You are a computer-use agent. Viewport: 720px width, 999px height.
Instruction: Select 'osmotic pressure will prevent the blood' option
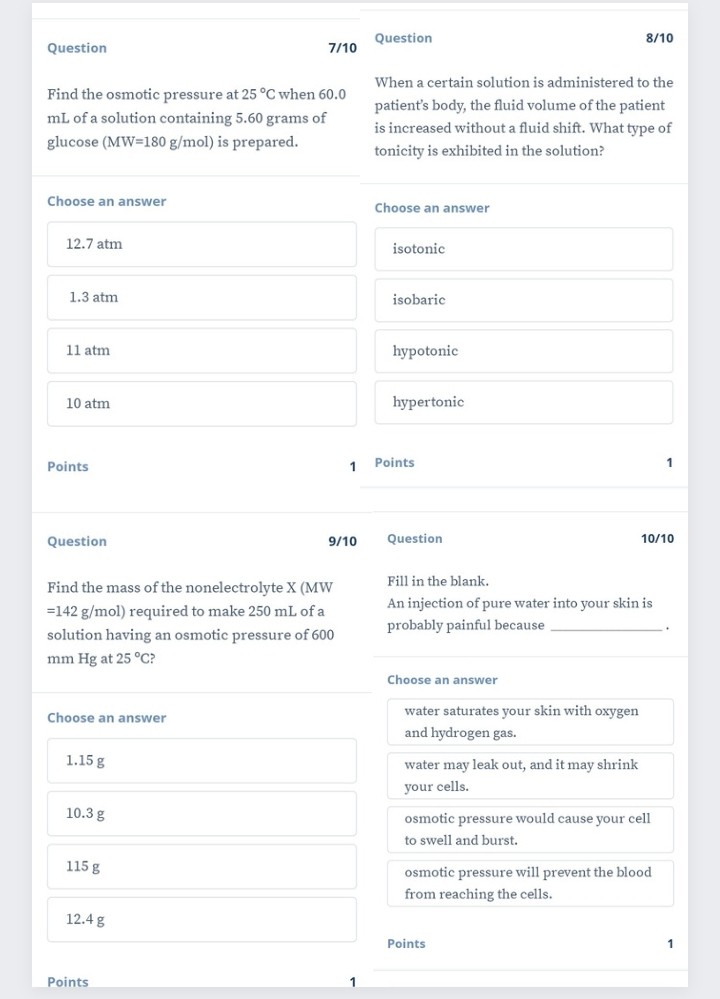[x=530, y=883]
